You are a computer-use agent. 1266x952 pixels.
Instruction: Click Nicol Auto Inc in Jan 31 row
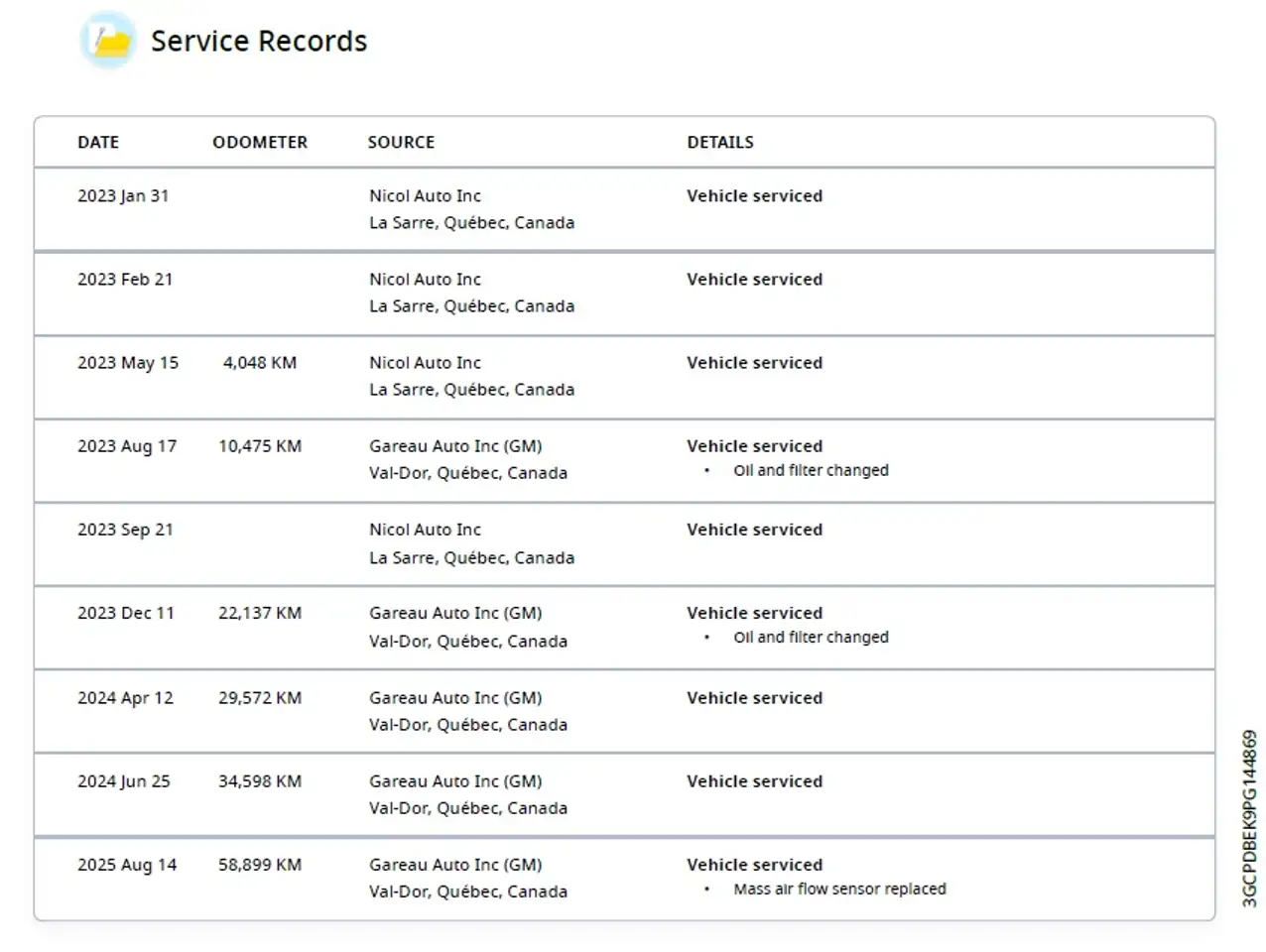click(x=426, y=196)
